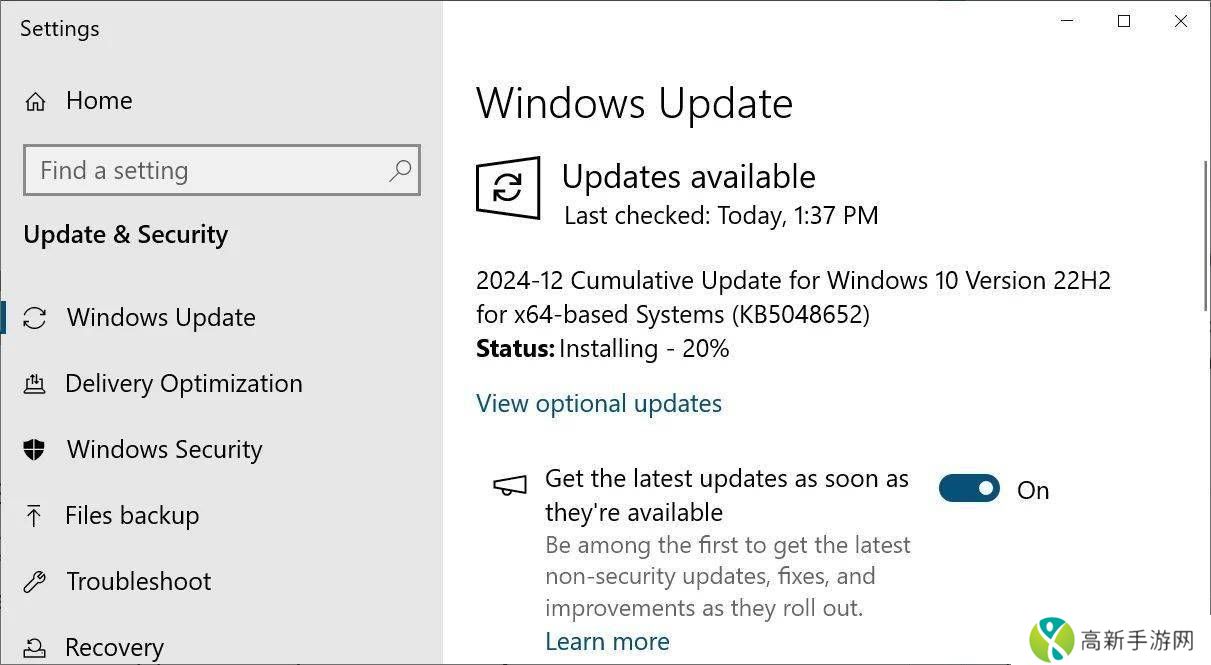This screenshot has height=665, width=1211.
Task: Click the vertical scrollbar on right edge
Action: tap(1205, 235)
